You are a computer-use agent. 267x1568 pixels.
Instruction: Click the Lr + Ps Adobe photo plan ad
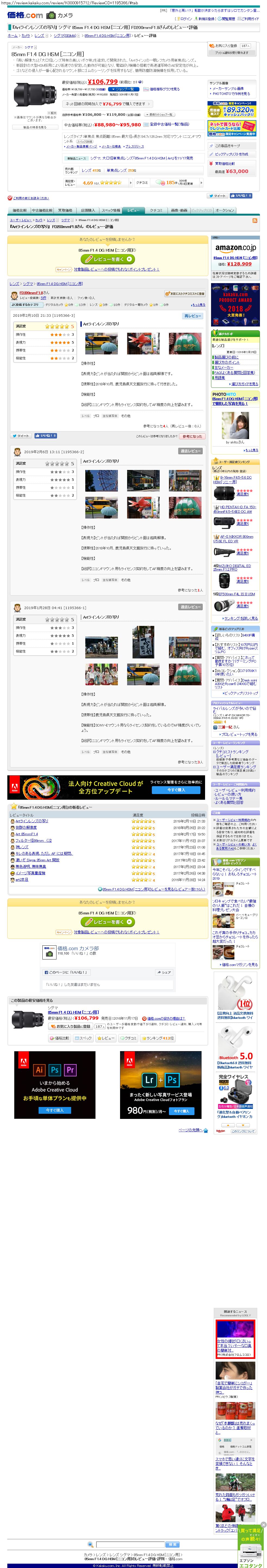click(x=161, y=1085)
